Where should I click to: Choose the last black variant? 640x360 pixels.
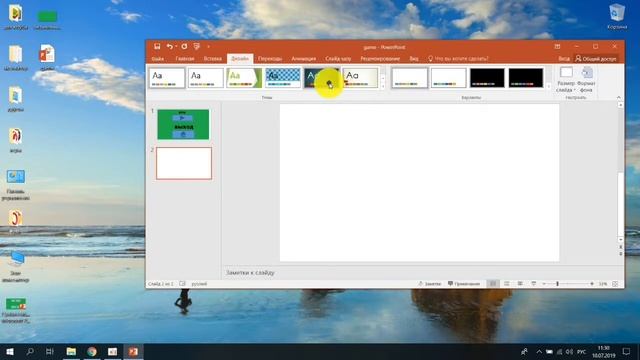point(526,78)
